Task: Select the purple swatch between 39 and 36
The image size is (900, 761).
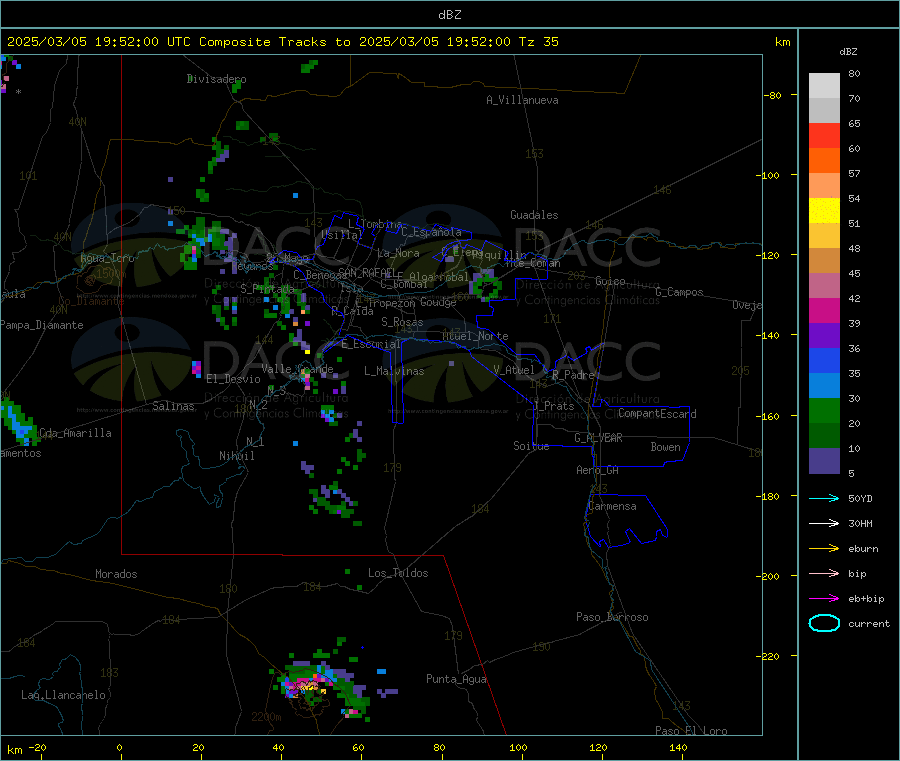Action: click(x=824, y=336)
